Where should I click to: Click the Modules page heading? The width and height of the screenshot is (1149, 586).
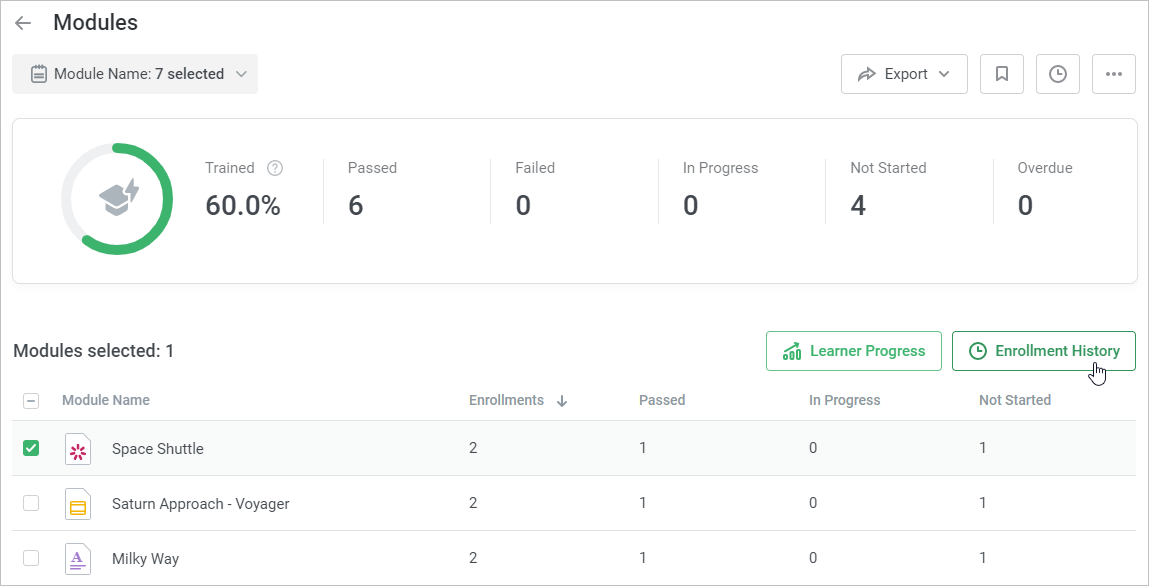(96, 22)
